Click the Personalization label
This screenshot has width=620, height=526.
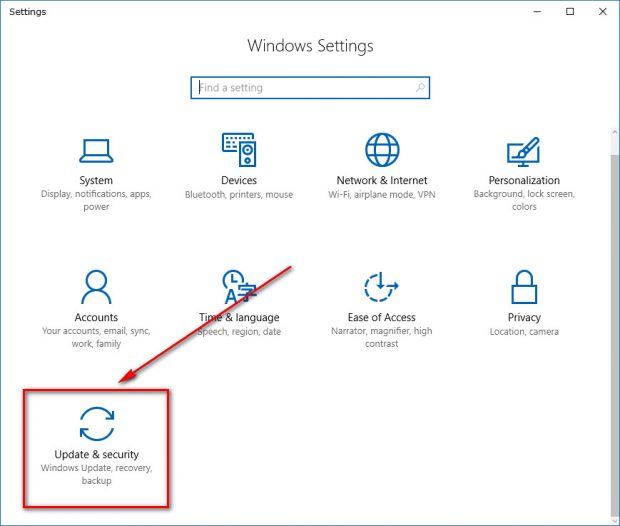524,180
